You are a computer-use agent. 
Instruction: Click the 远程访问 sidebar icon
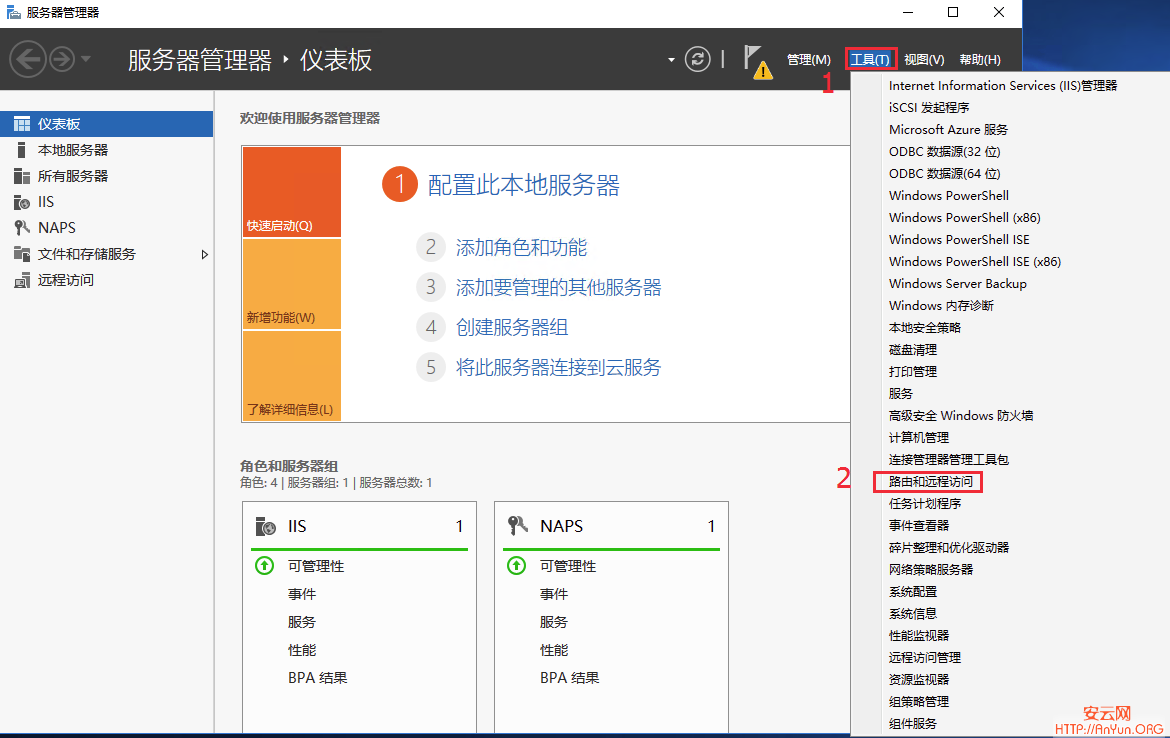click(x=21, y=280)
